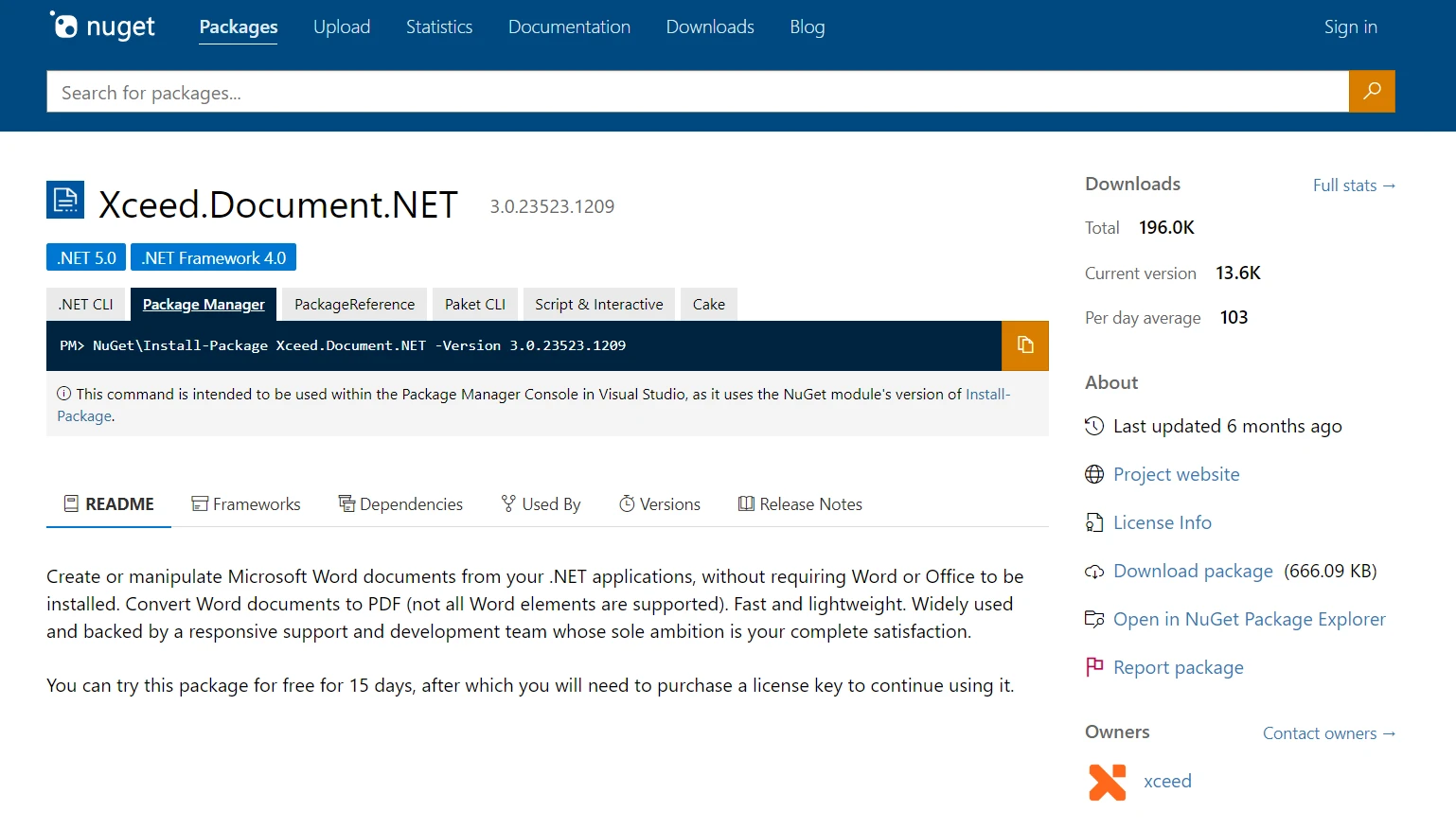Image resolution: width=1456 pixels, height=829 pixels.
Task: Open the Dependencies tab
Action: tap(400, 504)
